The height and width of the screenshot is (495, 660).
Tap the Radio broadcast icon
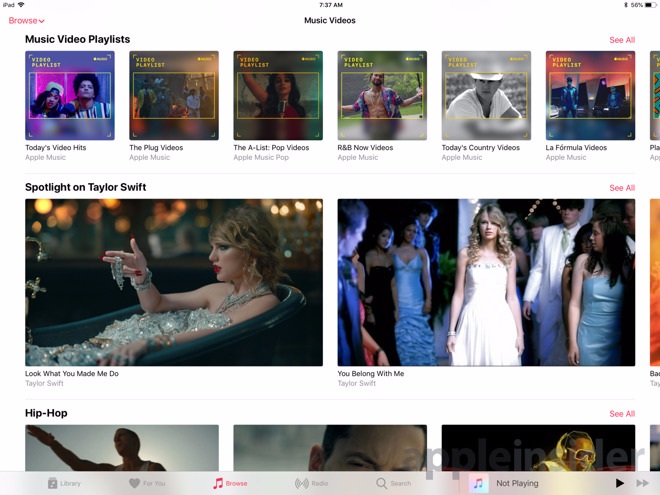[x=301, y=483]
